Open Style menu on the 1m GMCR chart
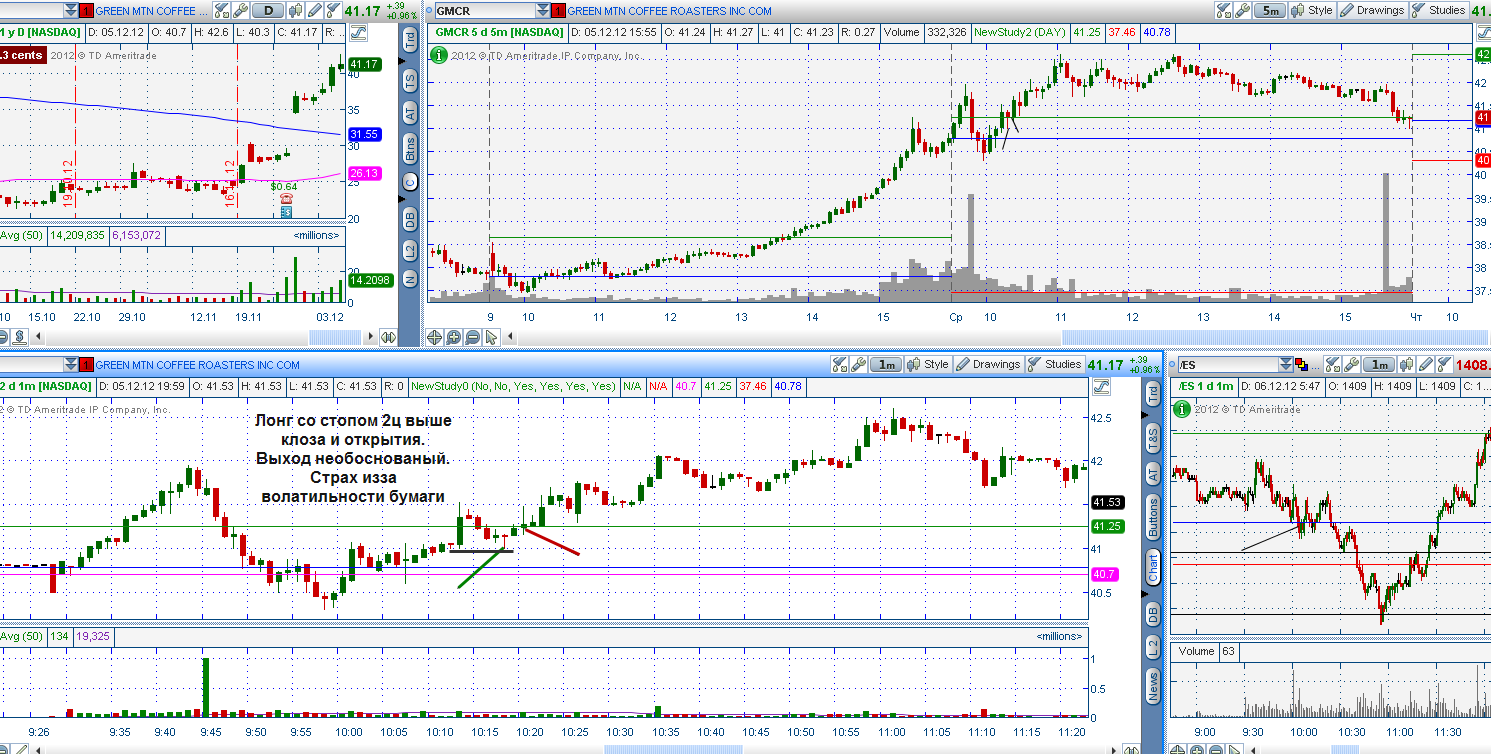The height and width of the screenshot is (754, 1491). (928, 364)
